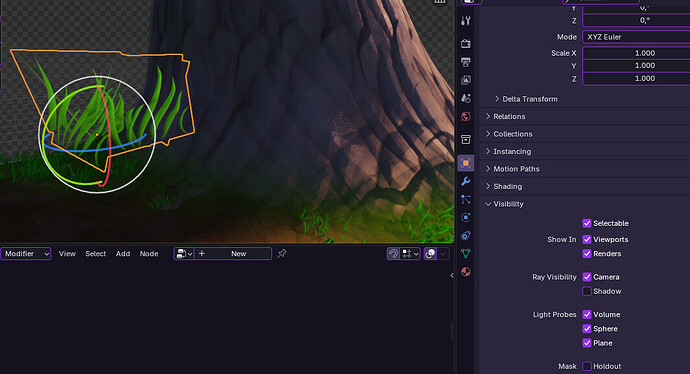
Task: Open the snap node element dropdown
Action: (410, 253)
